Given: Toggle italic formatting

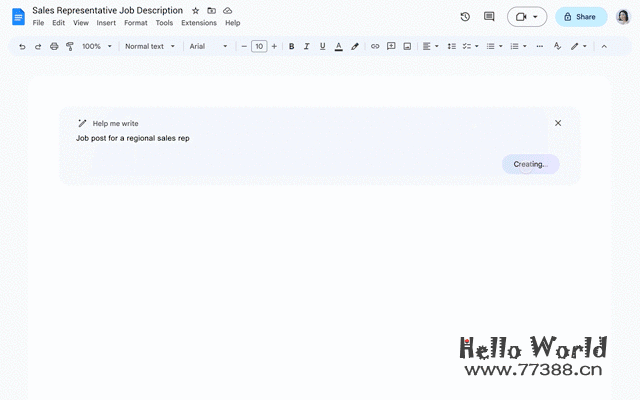Looking at the screenshot, I should tap(307, 47).
